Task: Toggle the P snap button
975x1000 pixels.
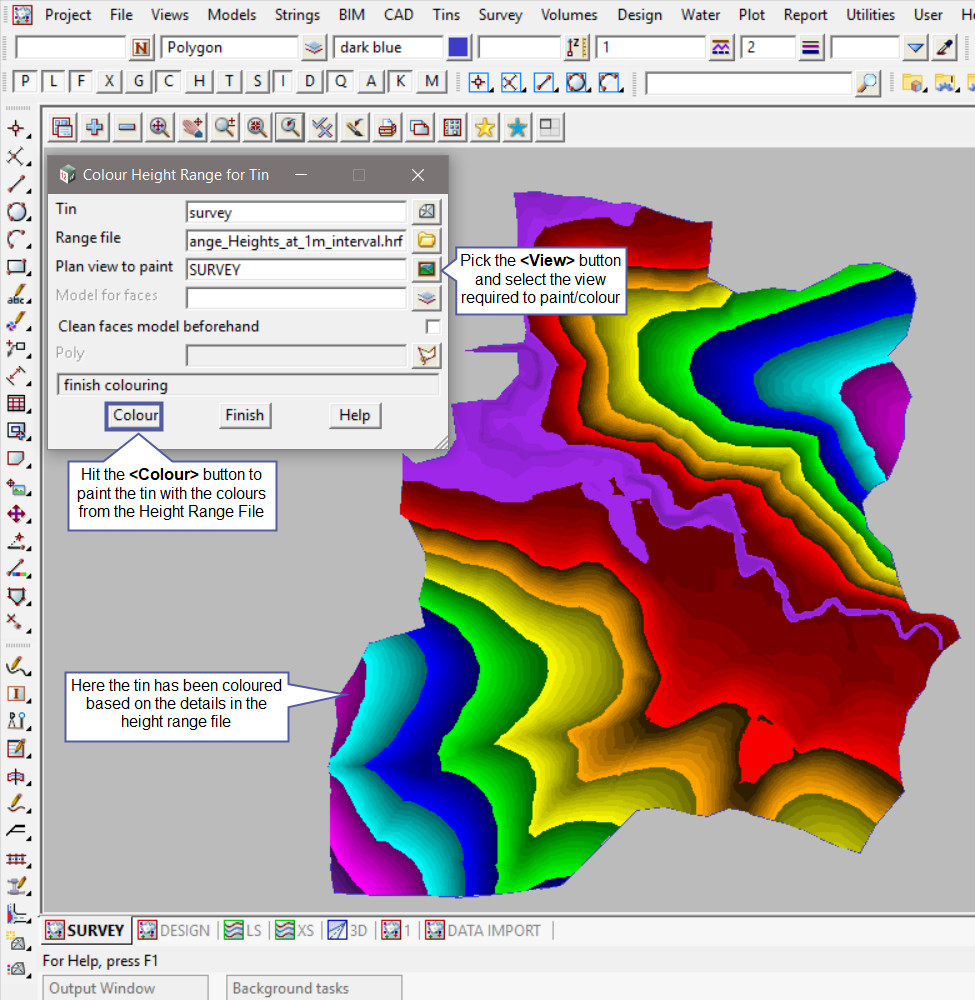Action: point(25,82)
